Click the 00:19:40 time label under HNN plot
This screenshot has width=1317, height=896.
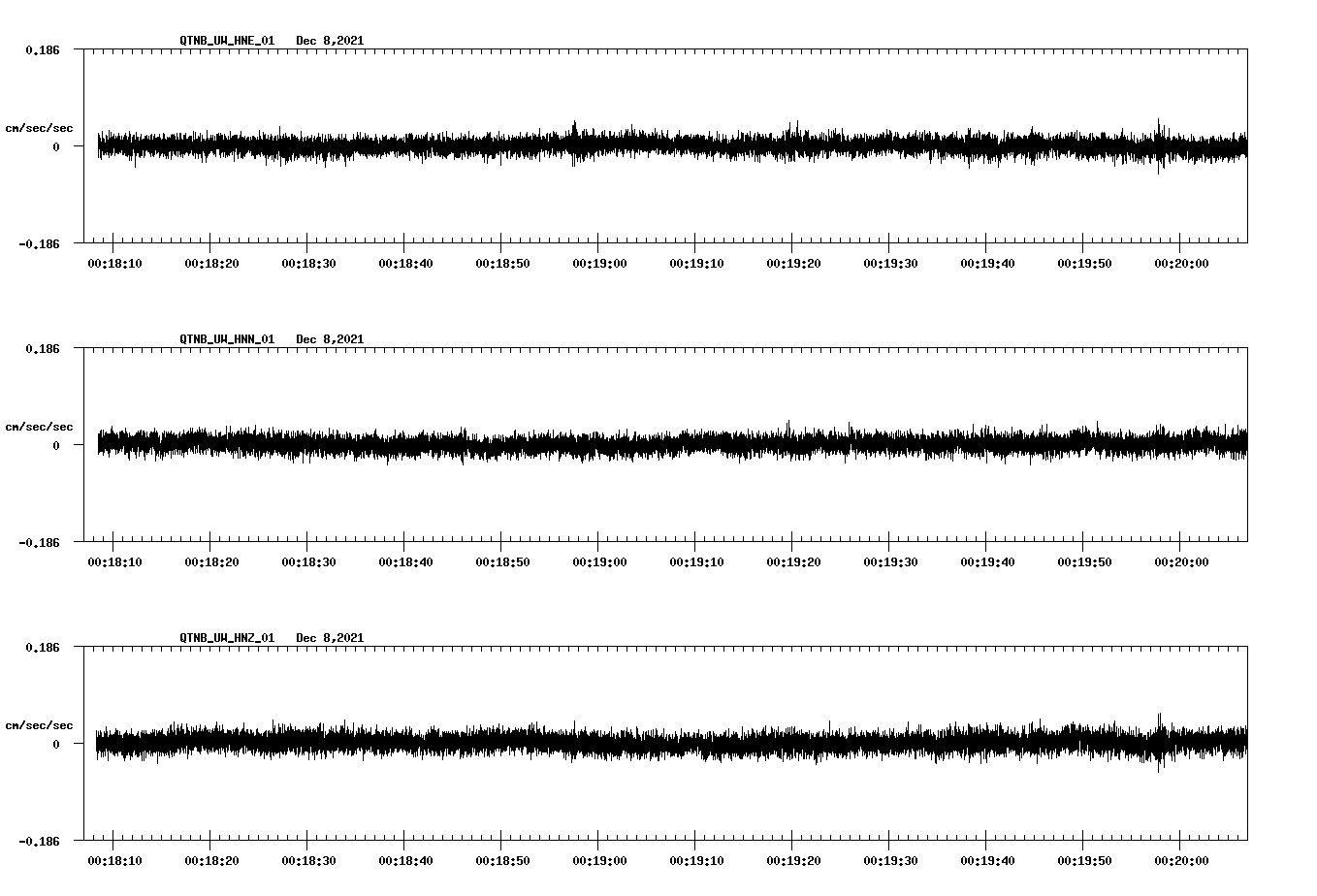tap(987, 562)
